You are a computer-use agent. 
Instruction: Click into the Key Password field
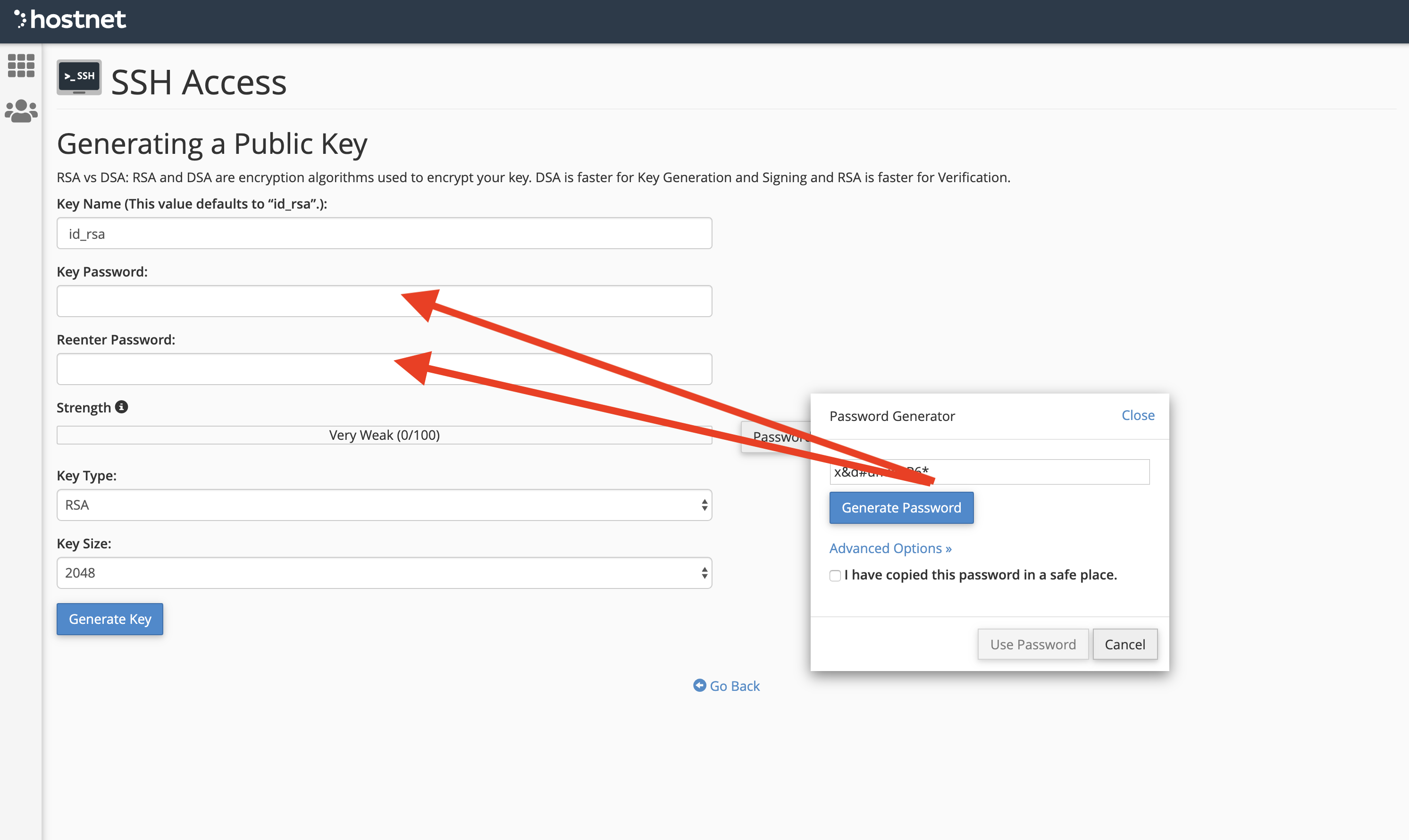pyautogui.click(x=226, y=301)
